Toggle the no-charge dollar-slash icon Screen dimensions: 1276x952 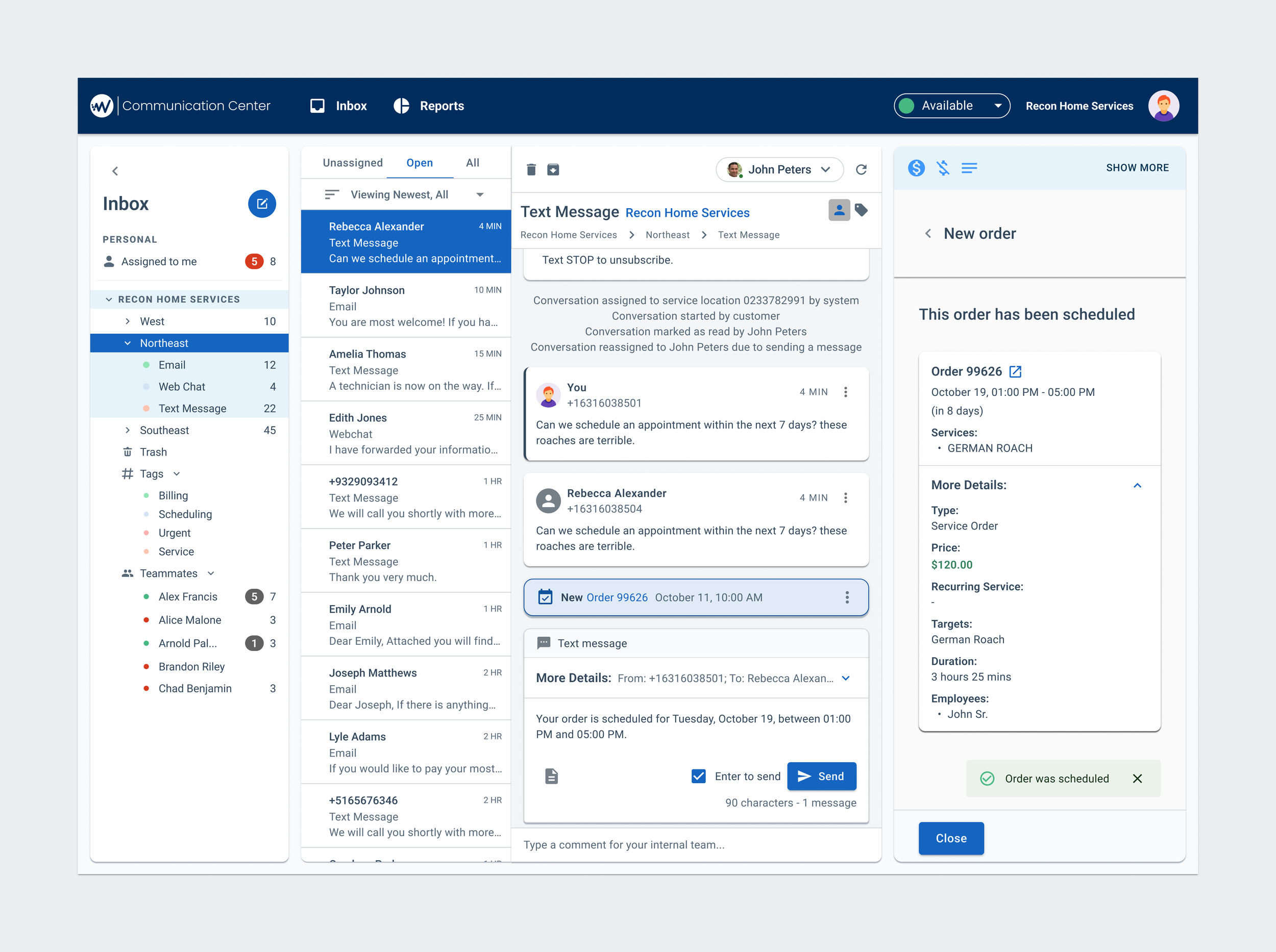pos(942,168)
